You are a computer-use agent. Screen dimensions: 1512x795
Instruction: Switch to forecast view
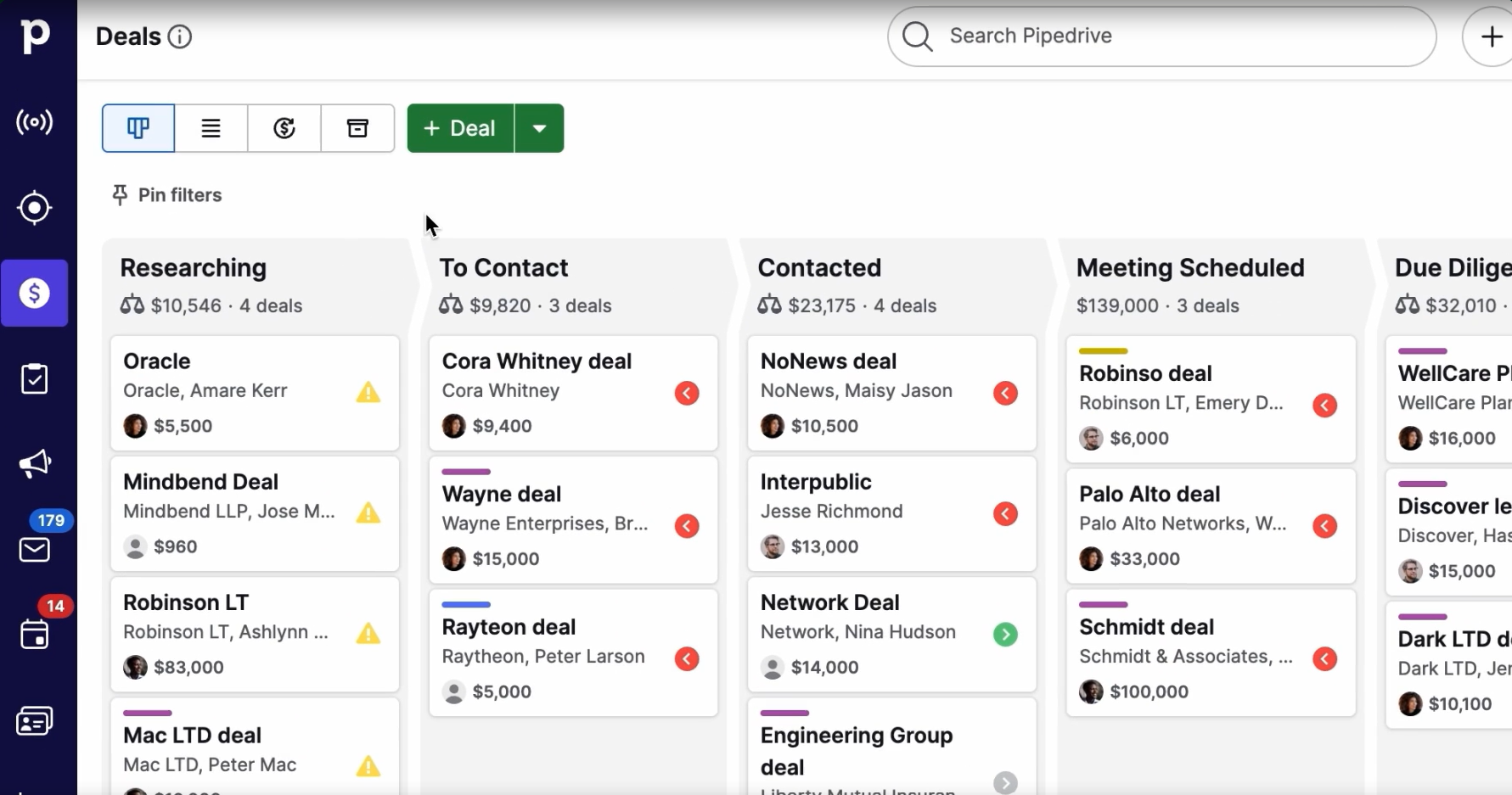point(284,128)
